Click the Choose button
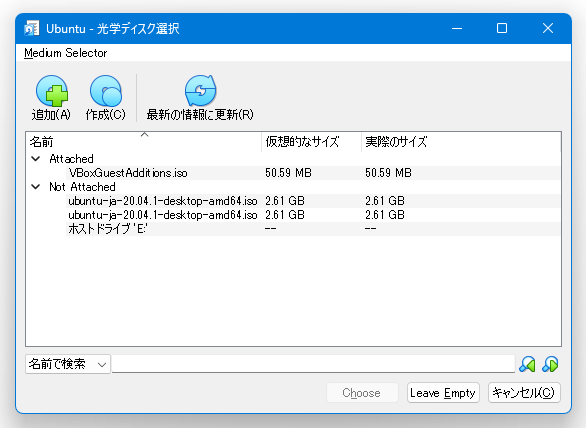Image resolution: width=586 pixels, height=428 pixels. pos(362,392)
